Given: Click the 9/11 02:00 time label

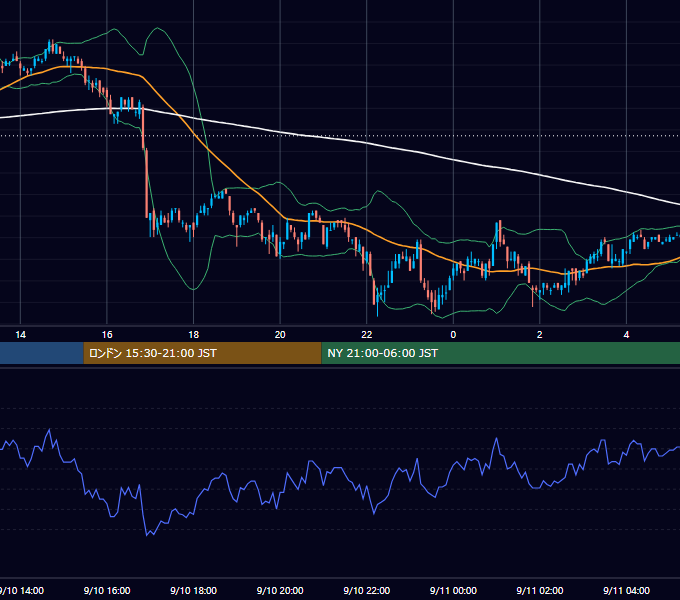Looking at the screenshot, I should click(x=539, y=590).
